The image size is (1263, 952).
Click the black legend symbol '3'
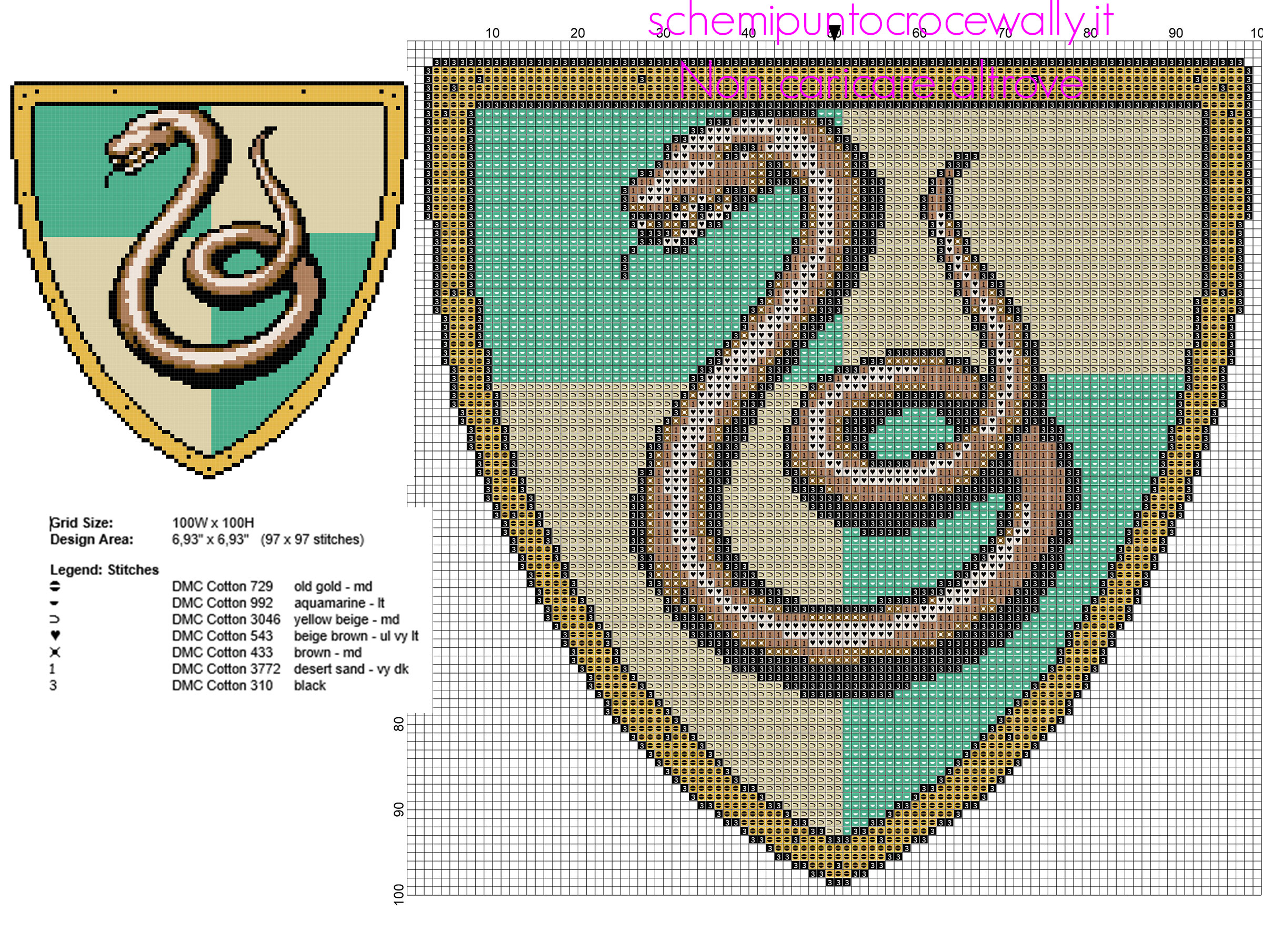coord(53,685)
